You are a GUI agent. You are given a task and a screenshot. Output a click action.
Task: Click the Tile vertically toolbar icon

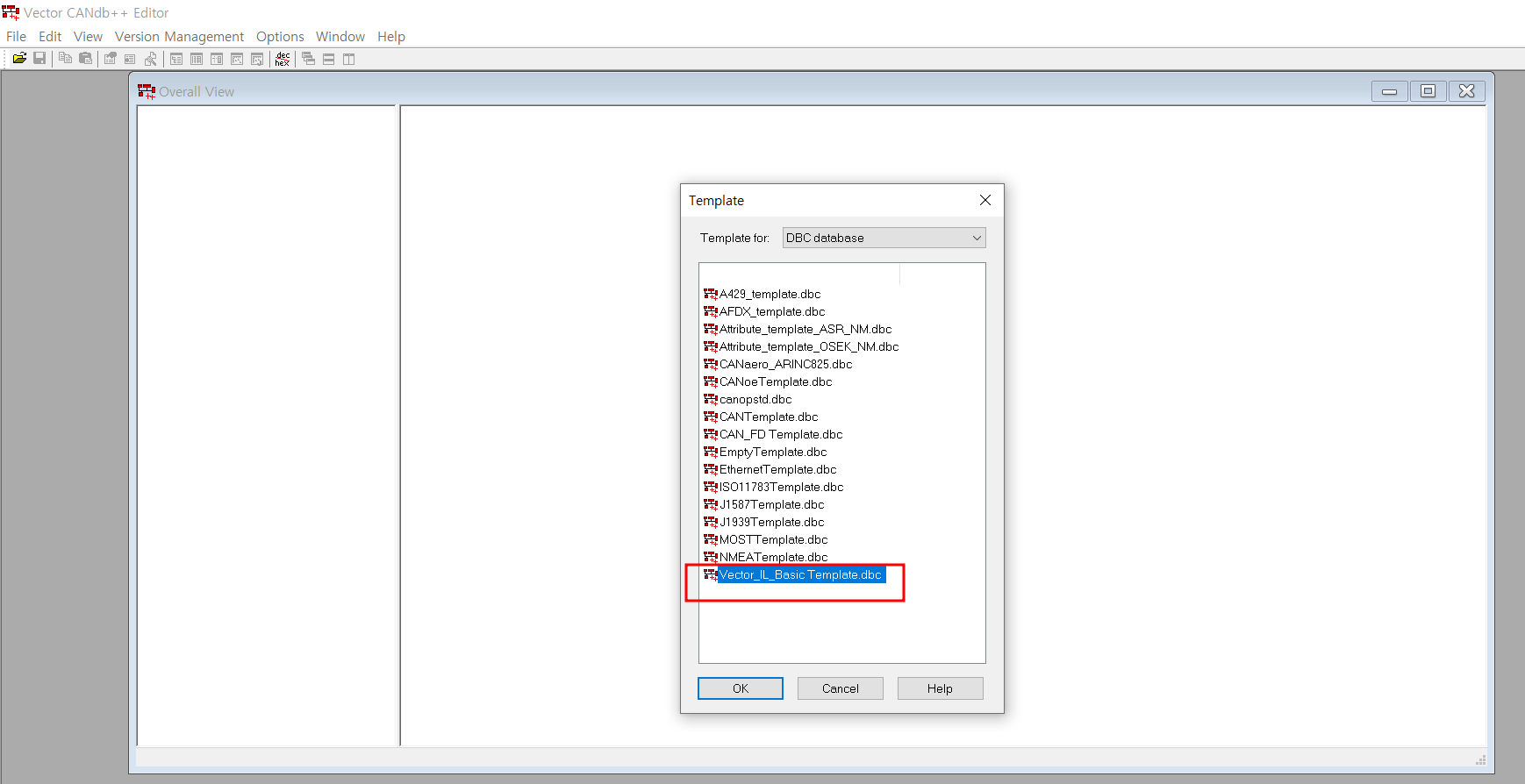(x=349, y=59)
